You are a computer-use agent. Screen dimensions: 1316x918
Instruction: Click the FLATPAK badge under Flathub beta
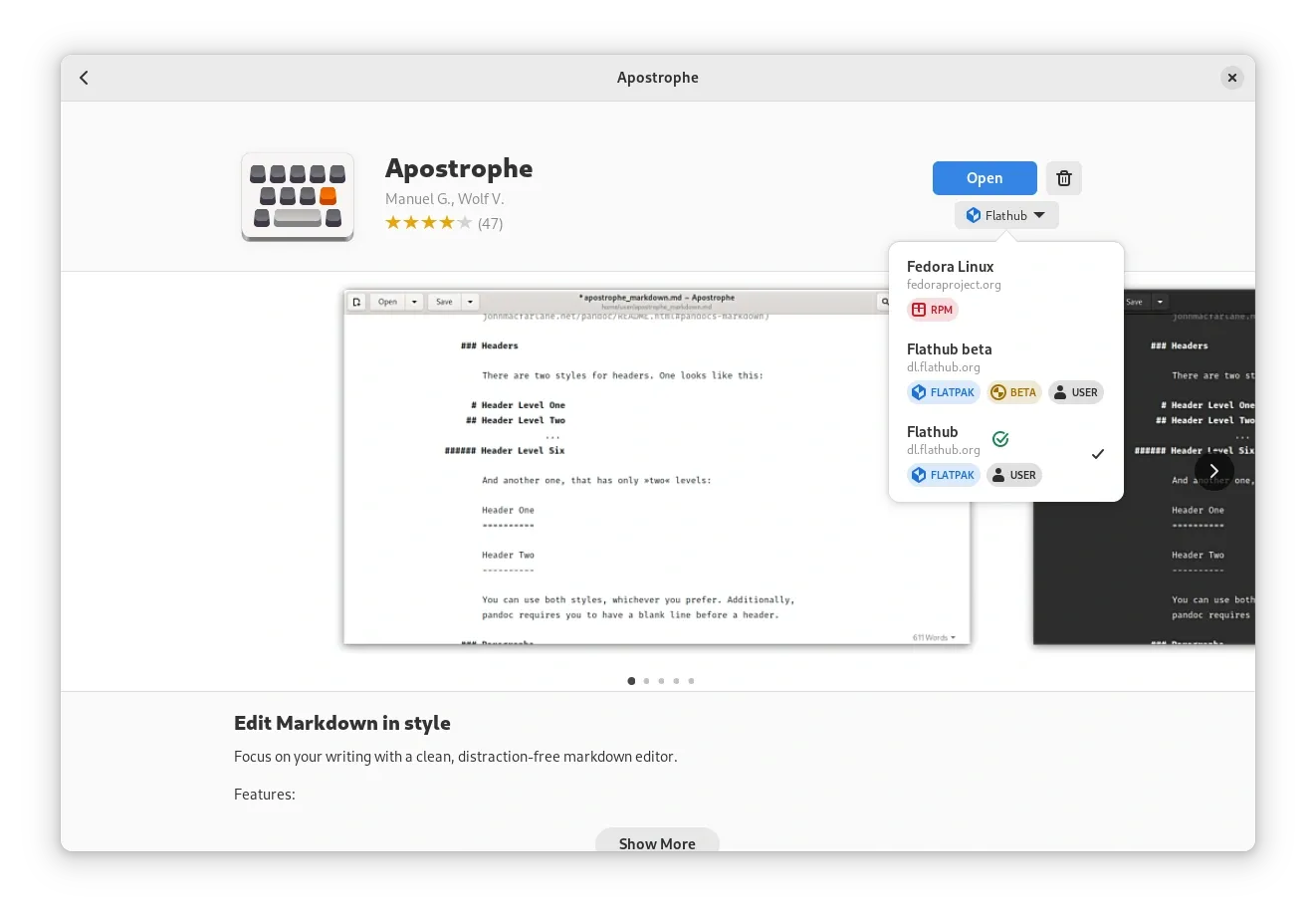point(943,392)
